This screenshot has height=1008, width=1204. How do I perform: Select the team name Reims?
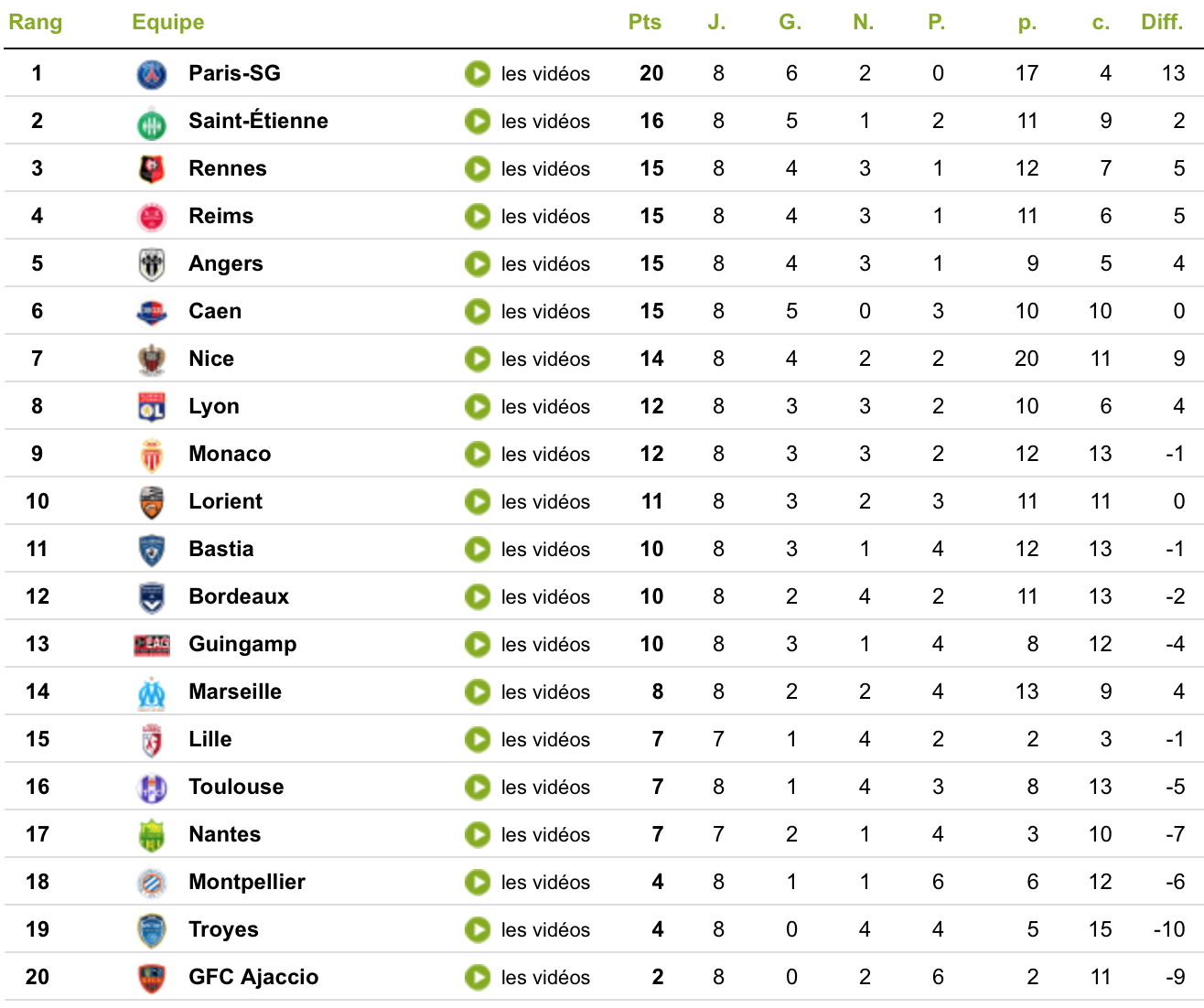click(220, 216)
